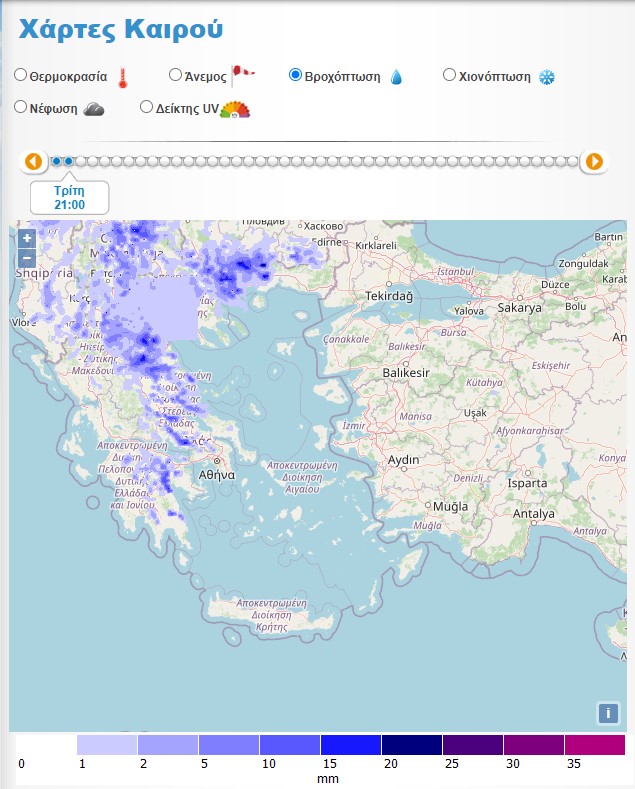
Task: Click Tekirdağ label on the map
Action: click(x=389, y=296)
